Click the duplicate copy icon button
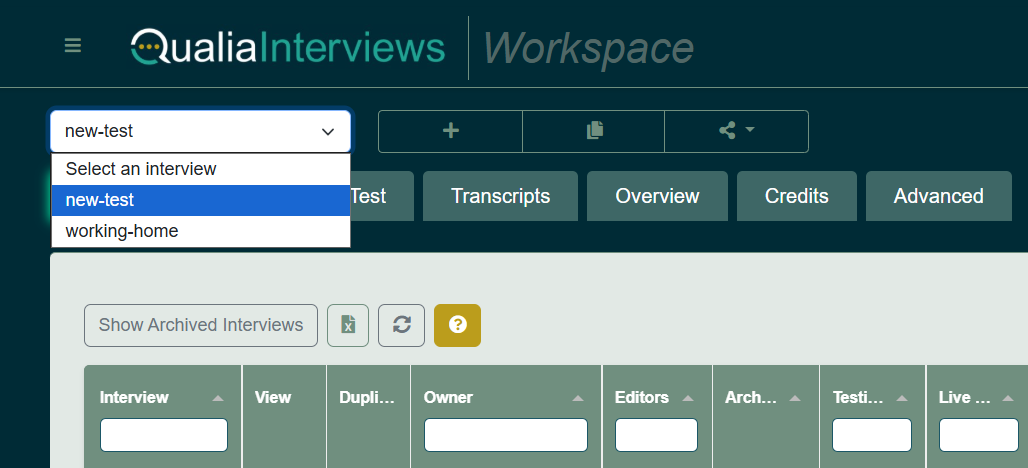Viewport: 1028px width, 468px height. point(594,131)
